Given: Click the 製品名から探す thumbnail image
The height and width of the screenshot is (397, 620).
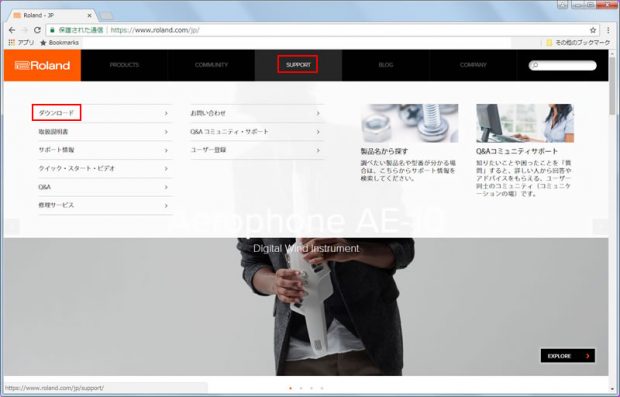Looking at the screenshot, I should coord(409,123).
